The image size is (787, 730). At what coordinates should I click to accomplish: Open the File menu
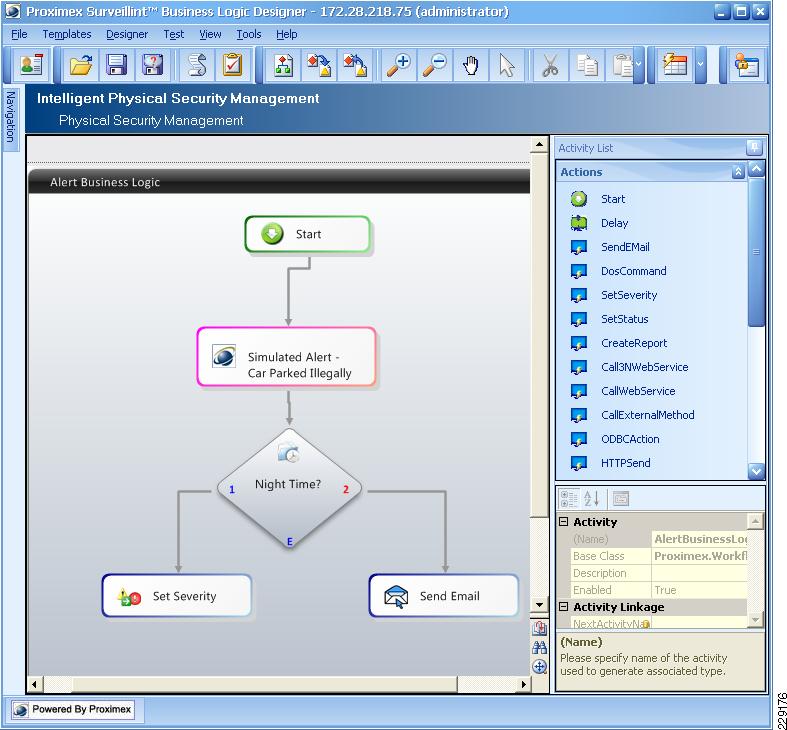[19, 34]
